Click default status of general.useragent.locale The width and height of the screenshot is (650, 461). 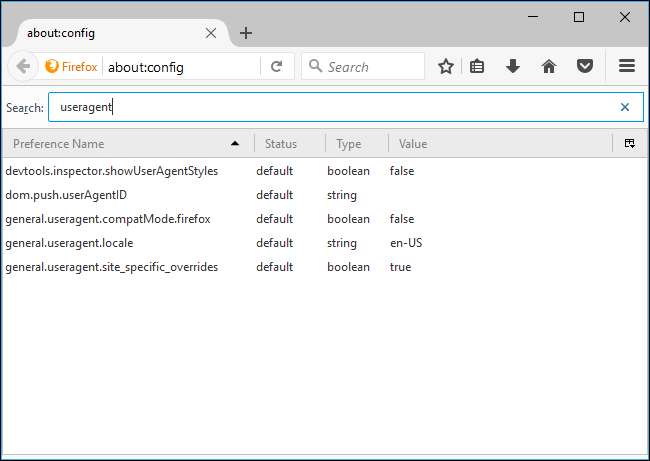[x=274, y=243]
